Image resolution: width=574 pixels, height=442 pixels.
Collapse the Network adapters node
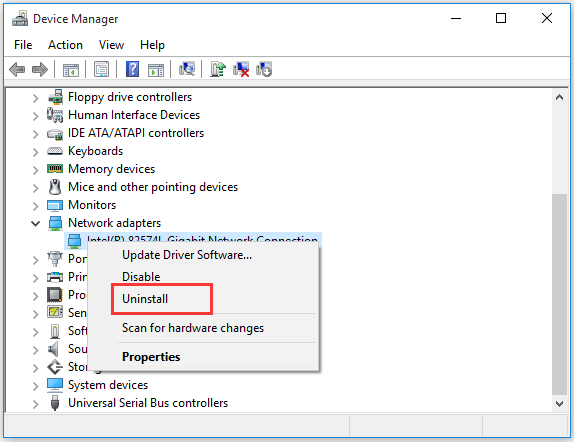coord(35,223)
